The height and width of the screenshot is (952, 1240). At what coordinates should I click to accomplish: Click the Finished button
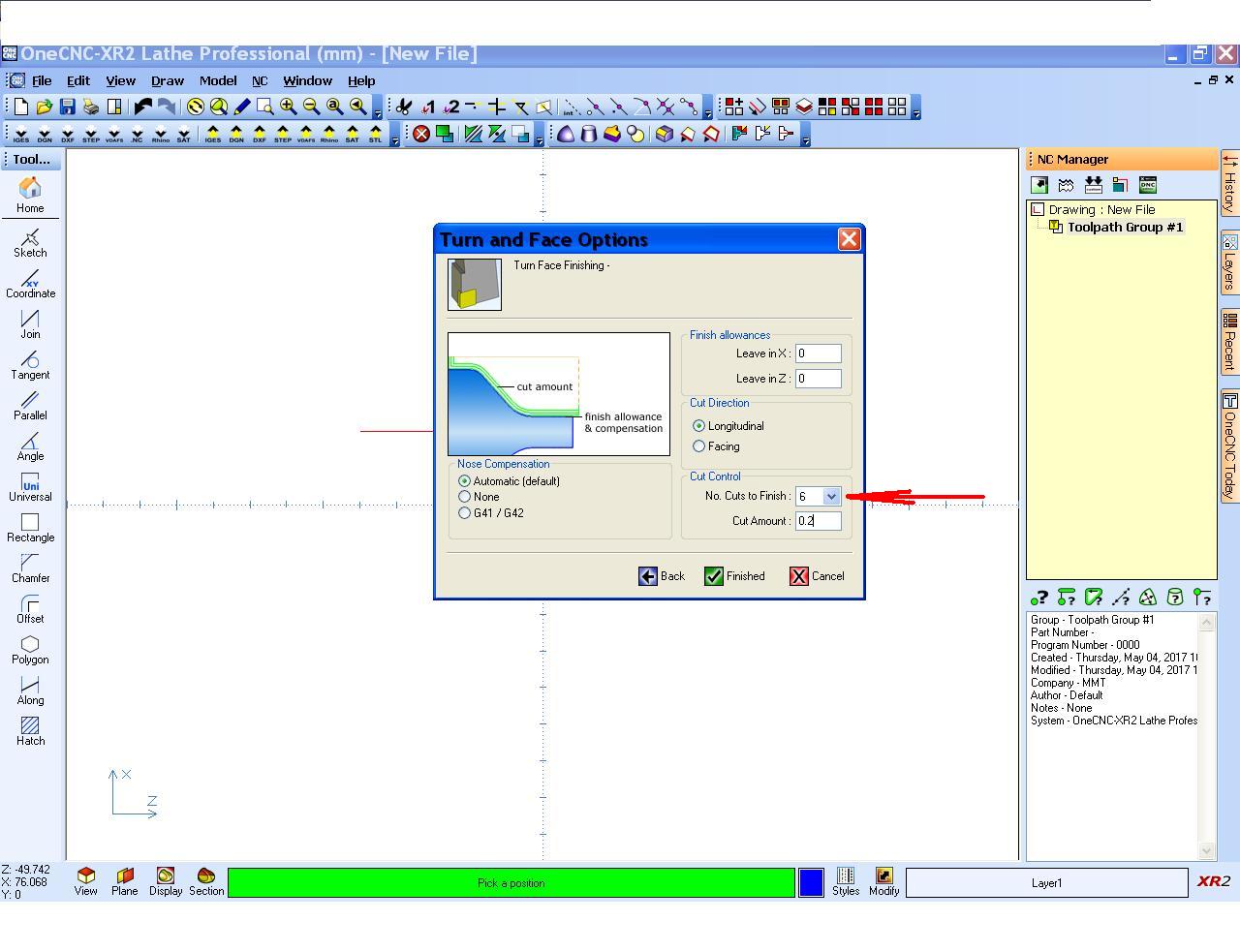tap(734, 576)
